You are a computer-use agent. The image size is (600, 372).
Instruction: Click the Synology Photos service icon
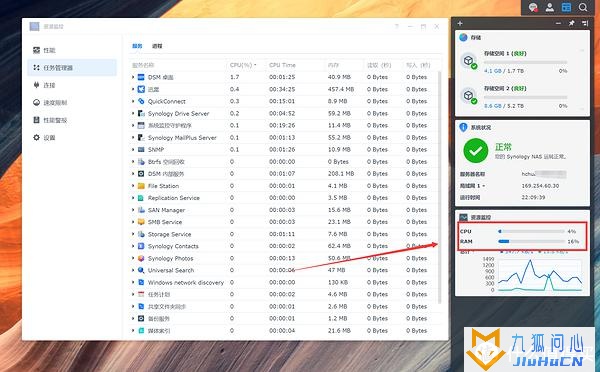pos(141,258)
